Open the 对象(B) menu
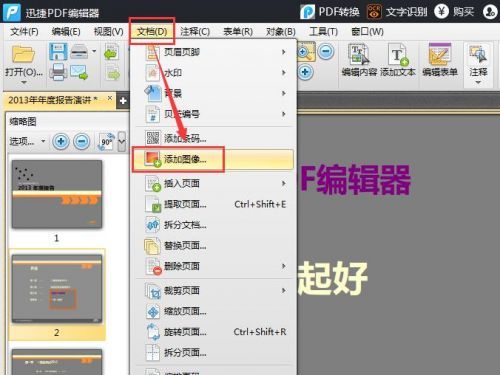Image resolution: width=500 pixels, height=375 pixels. (x=281, y=32)
